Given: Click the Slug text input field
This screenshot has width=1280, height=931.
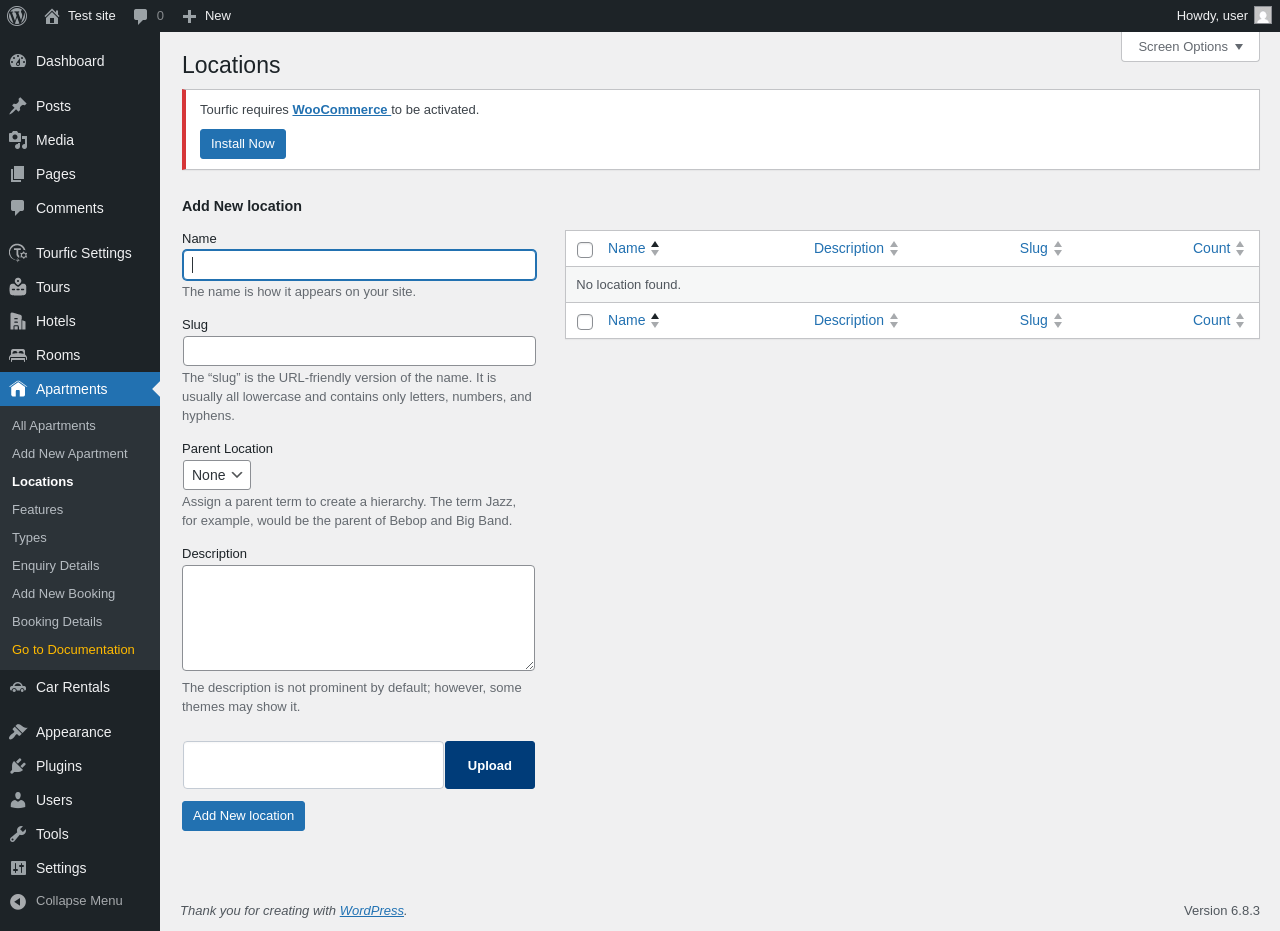Looking at the screenshot, I should (359, 351).
